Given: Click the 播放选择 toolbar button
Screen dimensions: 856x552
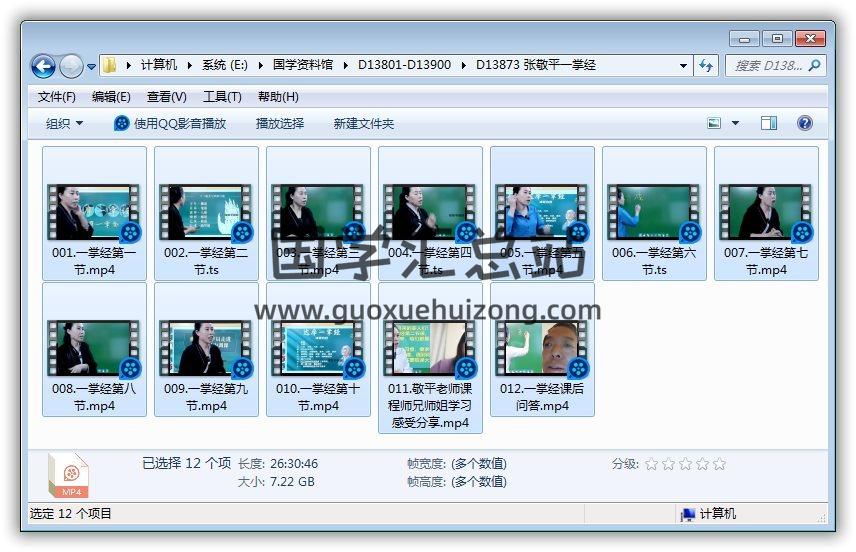Looking at the screenshot, I should (280, 123).
